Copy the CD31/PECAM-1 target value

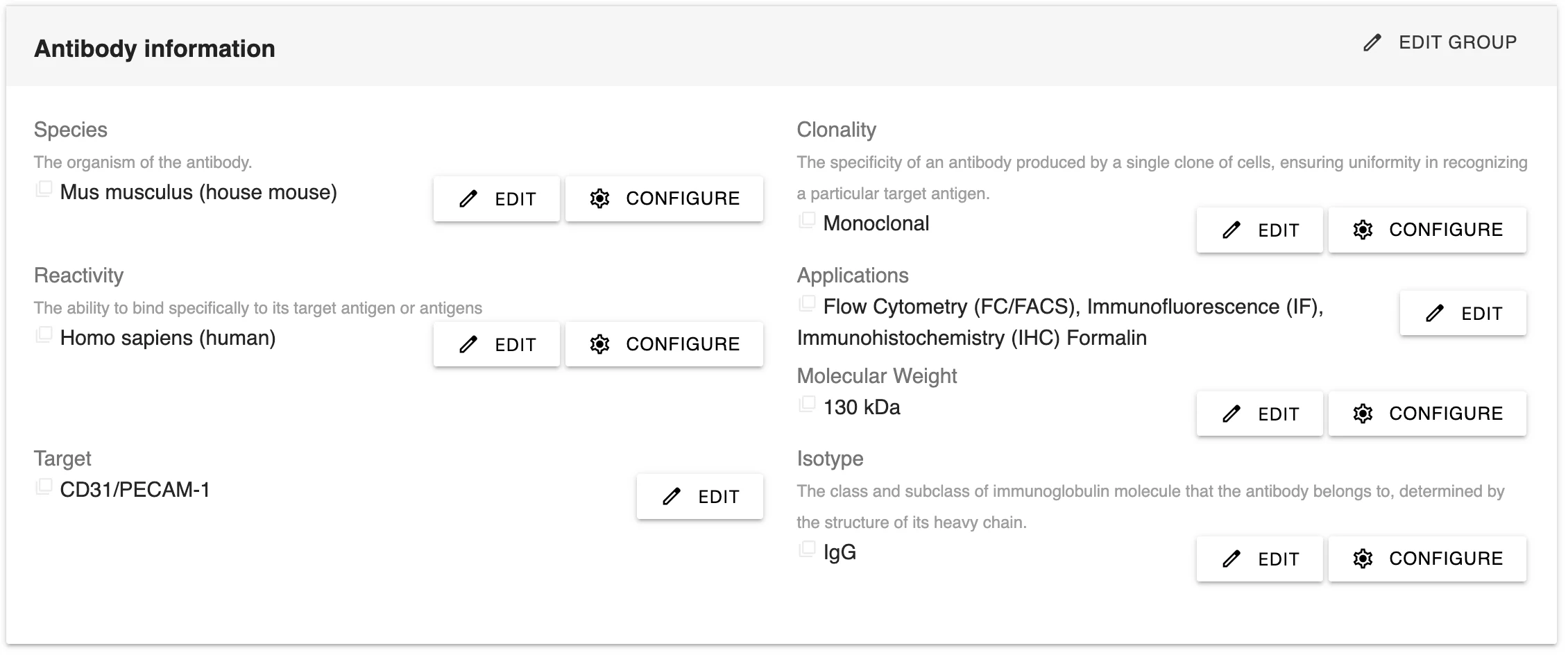[44, 487]
